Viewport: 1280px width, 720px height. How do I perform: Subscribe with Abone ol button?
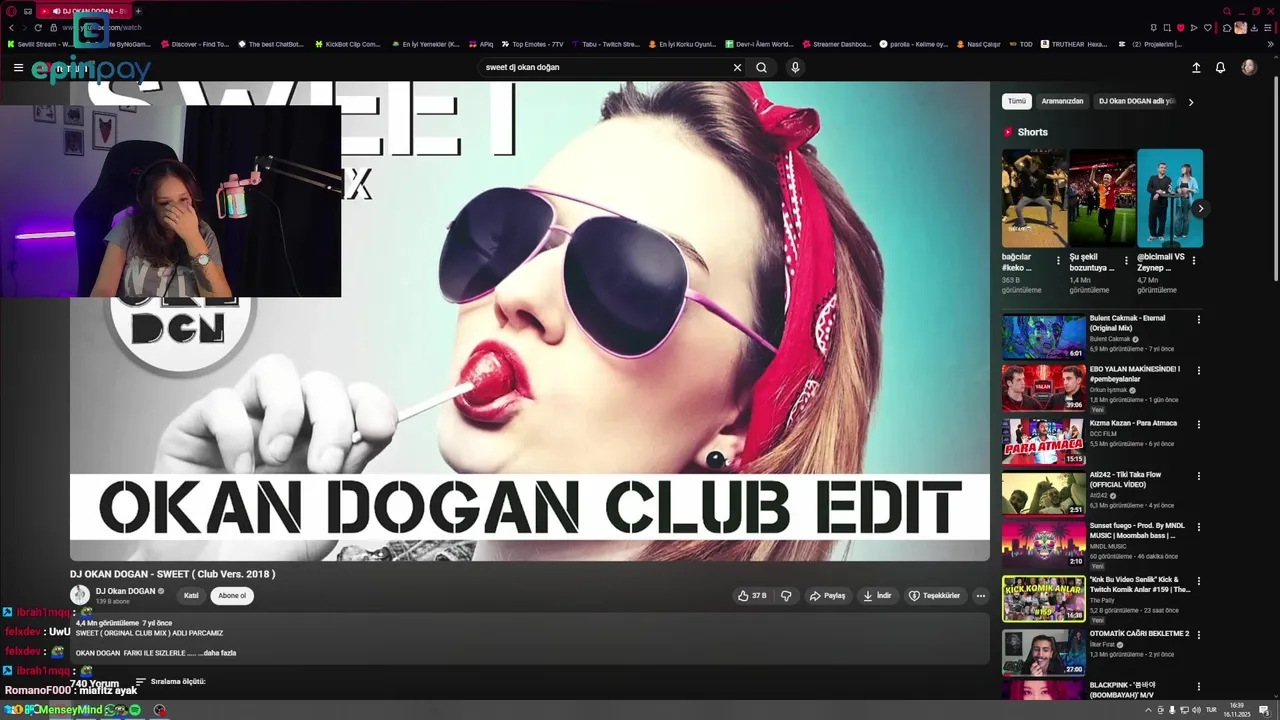pos(232,595)
